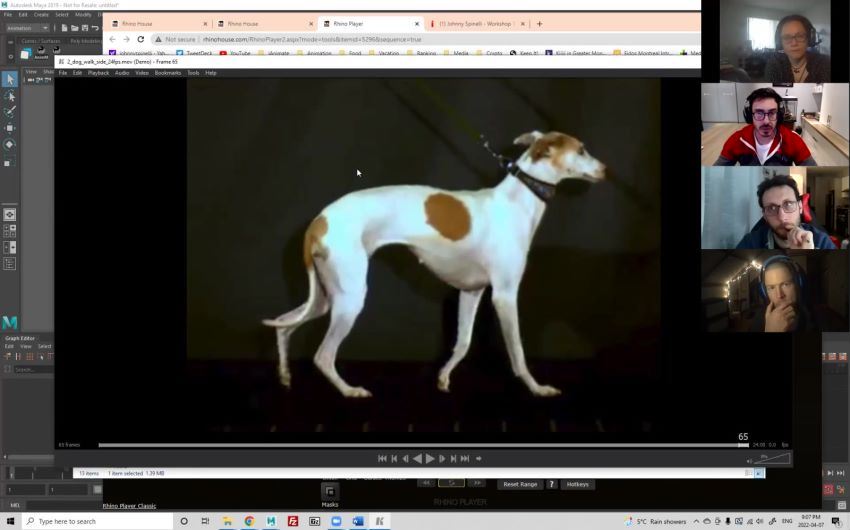Click Windows Start button
Screen dimensions: 850x530
click(10, 521)
